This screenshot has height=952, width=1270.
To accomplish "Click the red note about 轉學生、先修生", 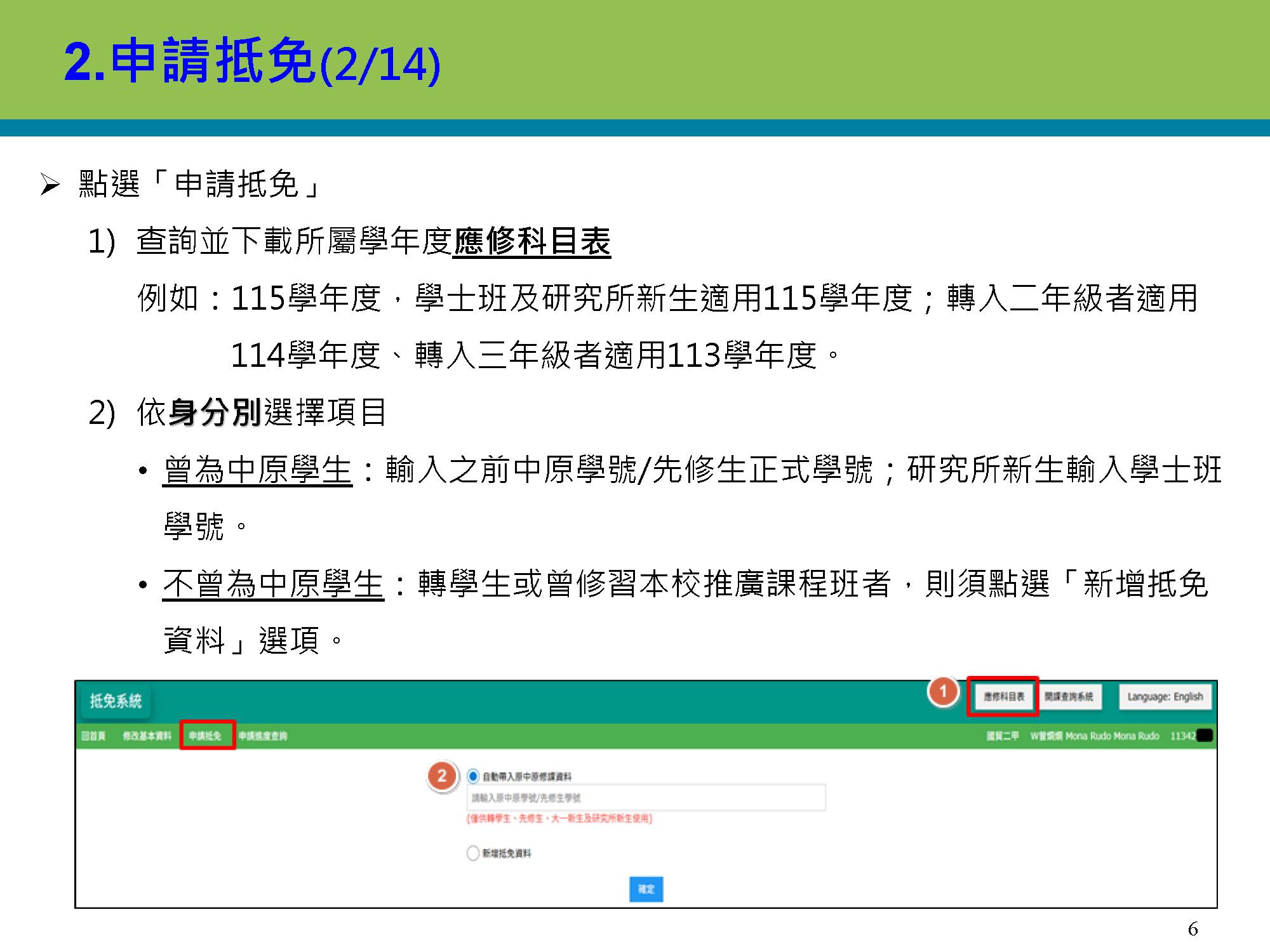I will click(559, 819).
